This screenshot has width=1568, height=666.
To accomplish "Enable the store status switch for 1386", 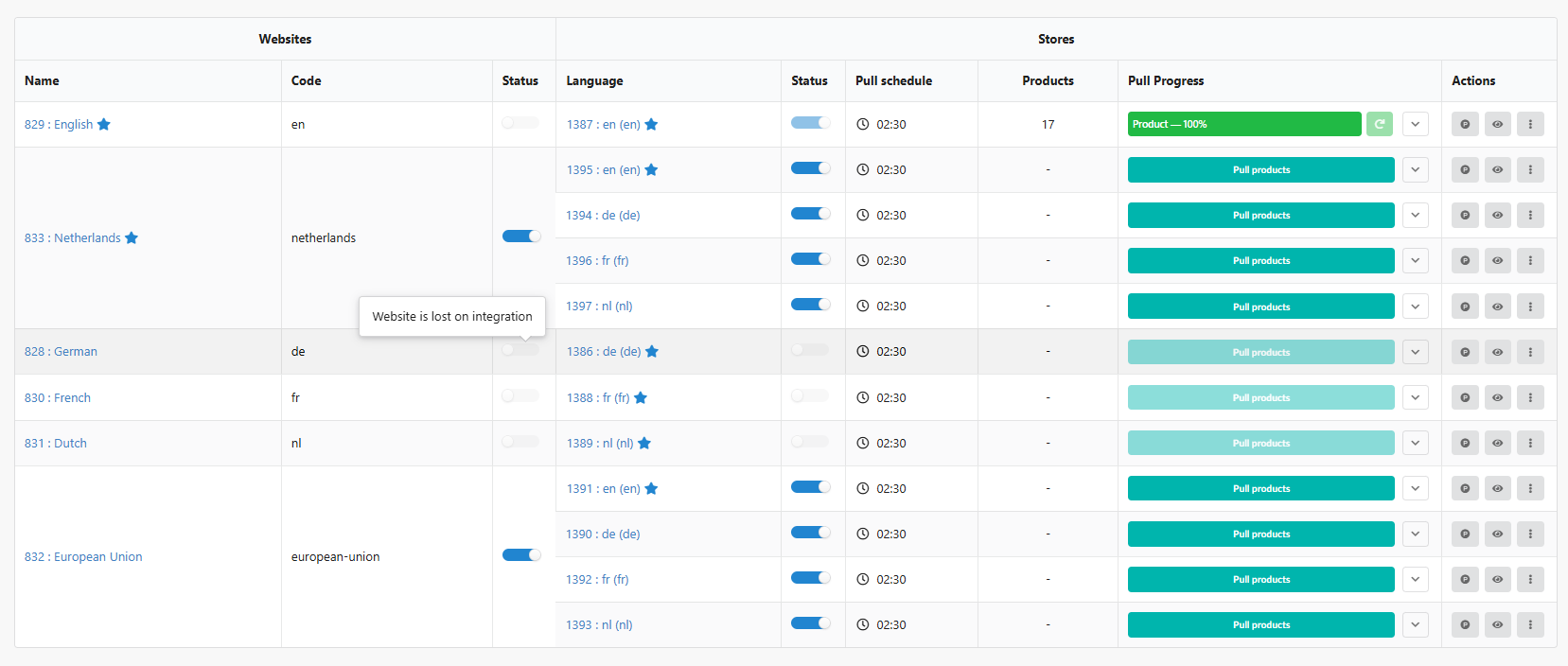I will coord(810,350).
